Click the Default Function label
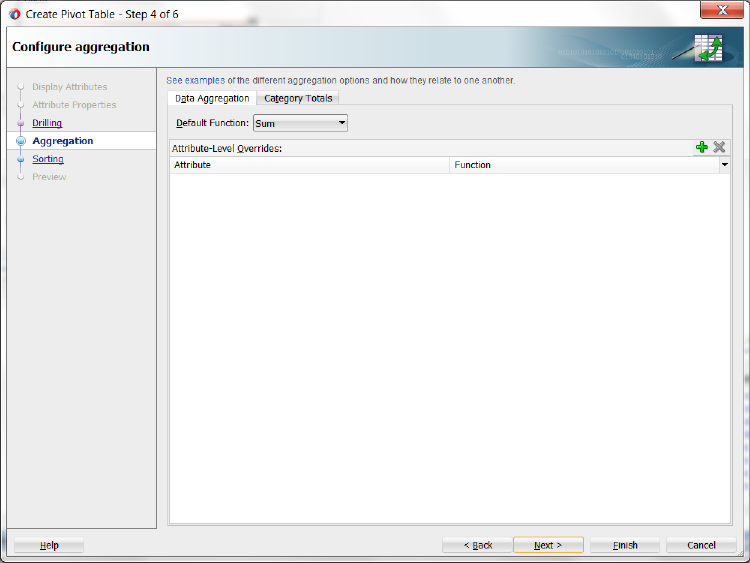Viewport: 750px width, 563px height. [x=212, y=123]
